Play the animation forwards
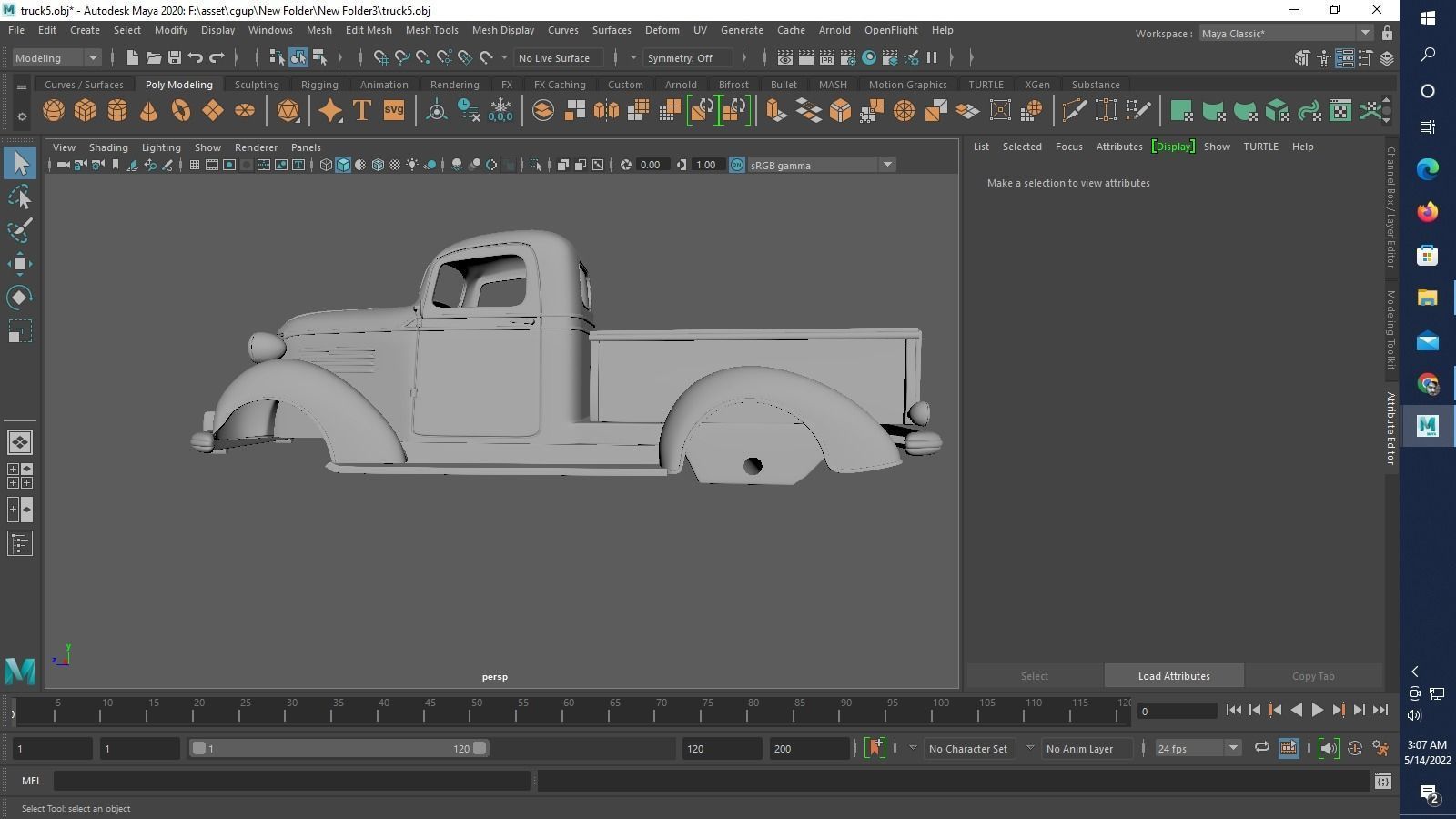Image resolution: width=1456 pixels, height=819 pixels. pyautogui.click(x=1317, y=710)
